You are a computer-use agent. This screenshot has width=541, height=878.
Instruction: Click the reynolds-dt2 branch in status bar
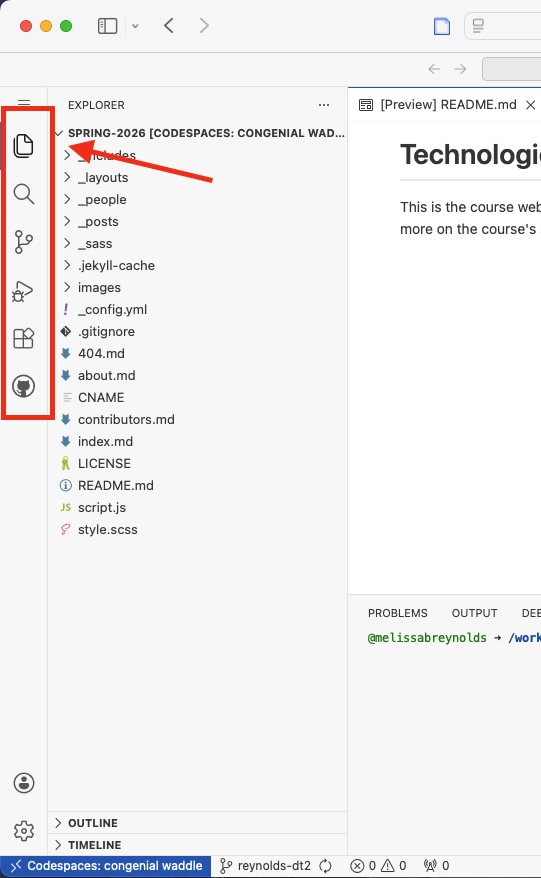click(x=265, y=866)
